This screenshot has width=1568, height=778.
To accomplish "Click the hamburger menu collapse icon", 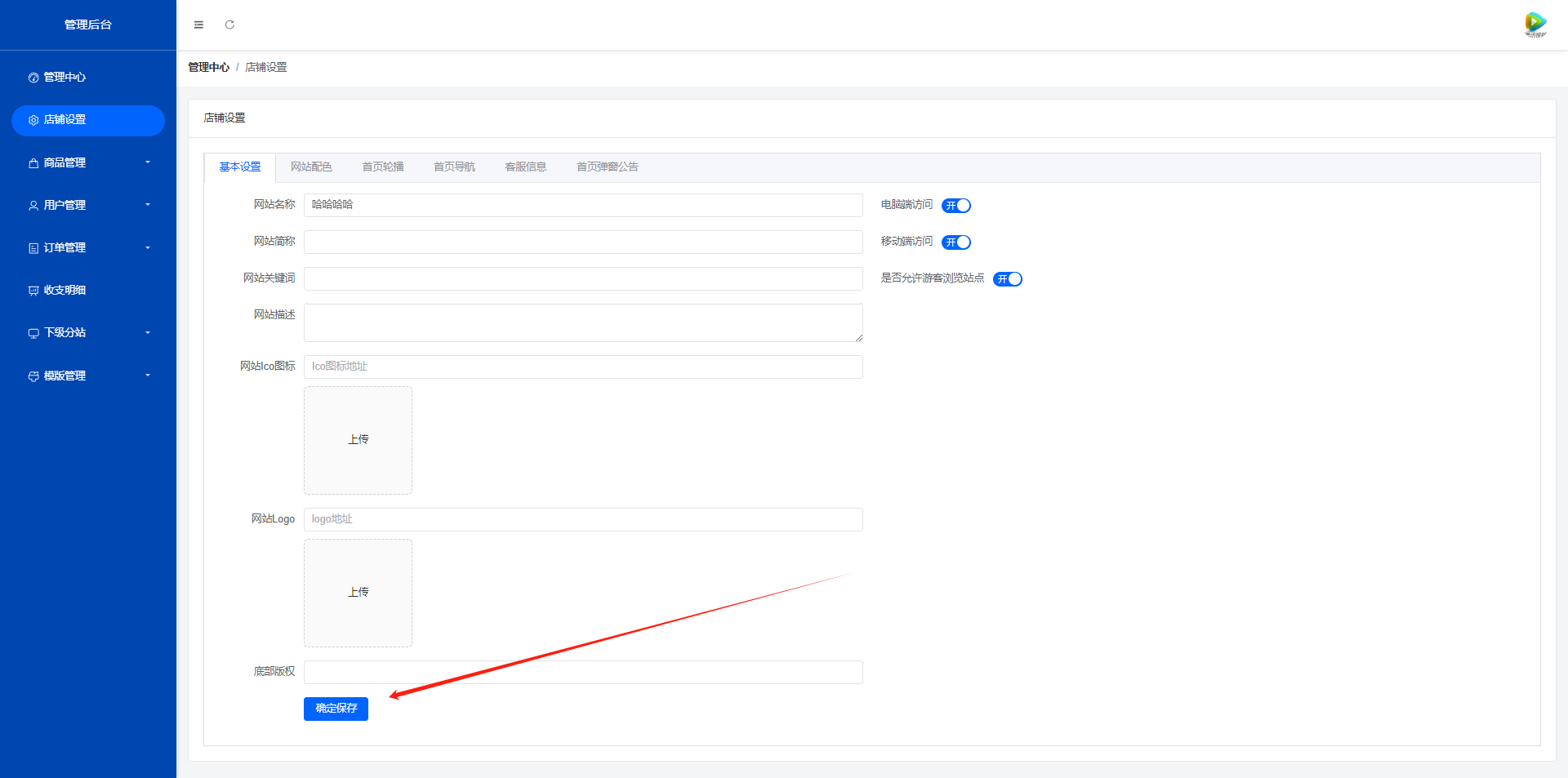I will tap(198, 25).
